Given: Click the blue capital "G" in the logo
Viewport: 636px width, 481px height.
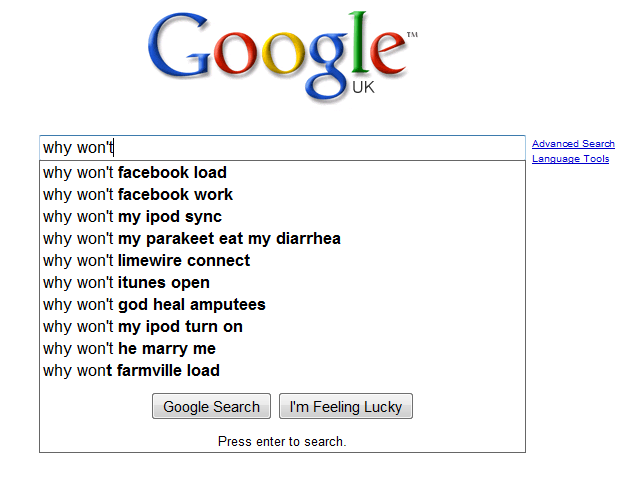Looking at the screenshot, I should pyautogui.click(x=182, y=48).
